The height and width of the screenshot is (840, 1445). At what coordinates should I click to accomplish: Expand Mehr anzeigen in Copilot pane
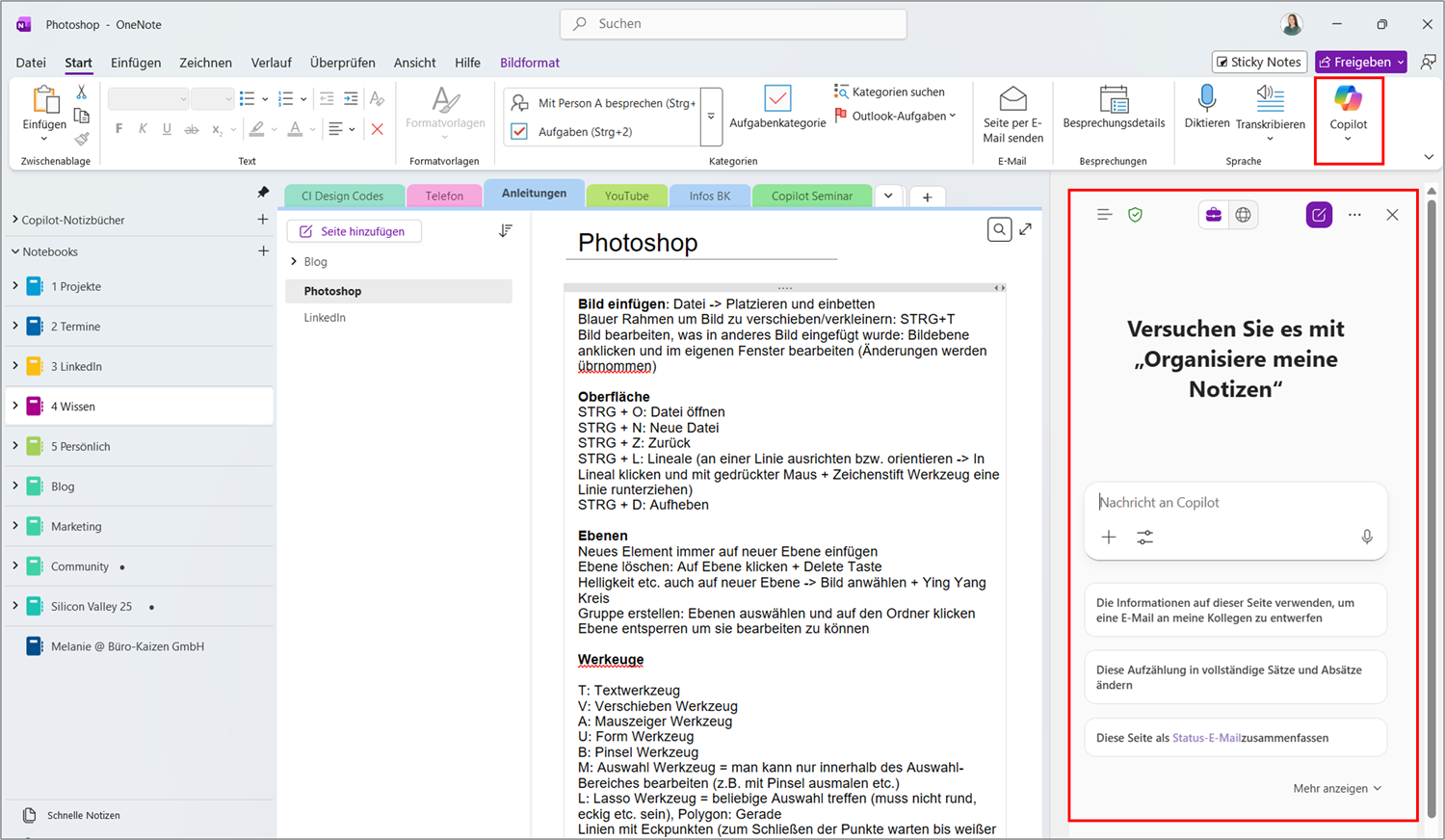pyautogui.click(x=1337, y=788)
